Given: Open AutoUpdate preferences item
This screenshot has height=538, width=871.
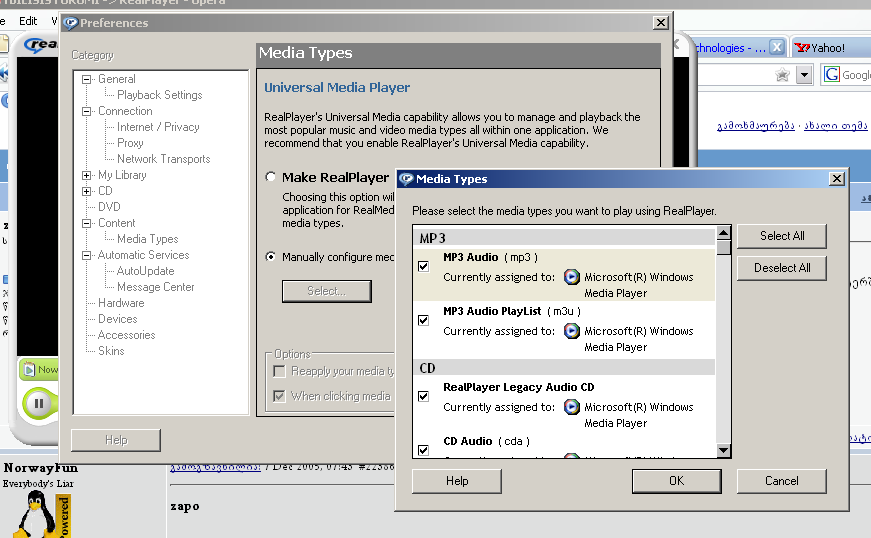Looking at the screenshot, I should pyautogui.click(x=145, y=271).
